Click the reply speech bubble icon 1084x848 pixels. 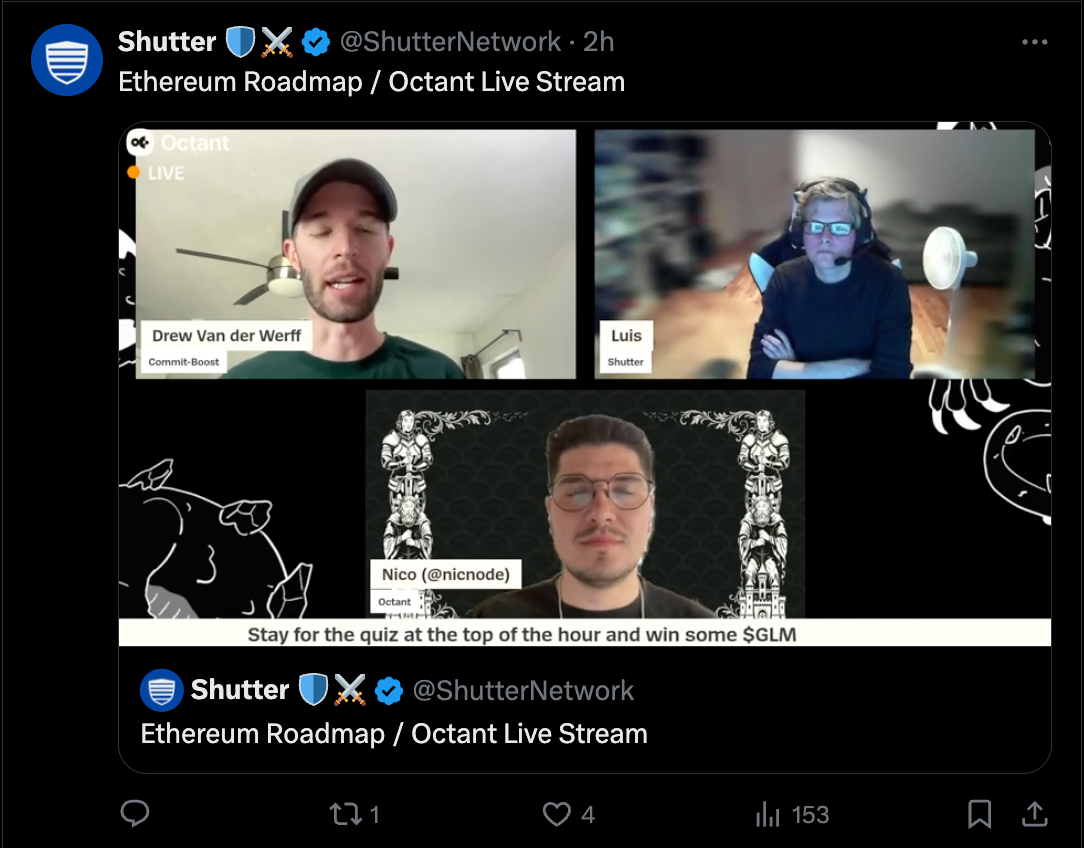tap(135, 813)
